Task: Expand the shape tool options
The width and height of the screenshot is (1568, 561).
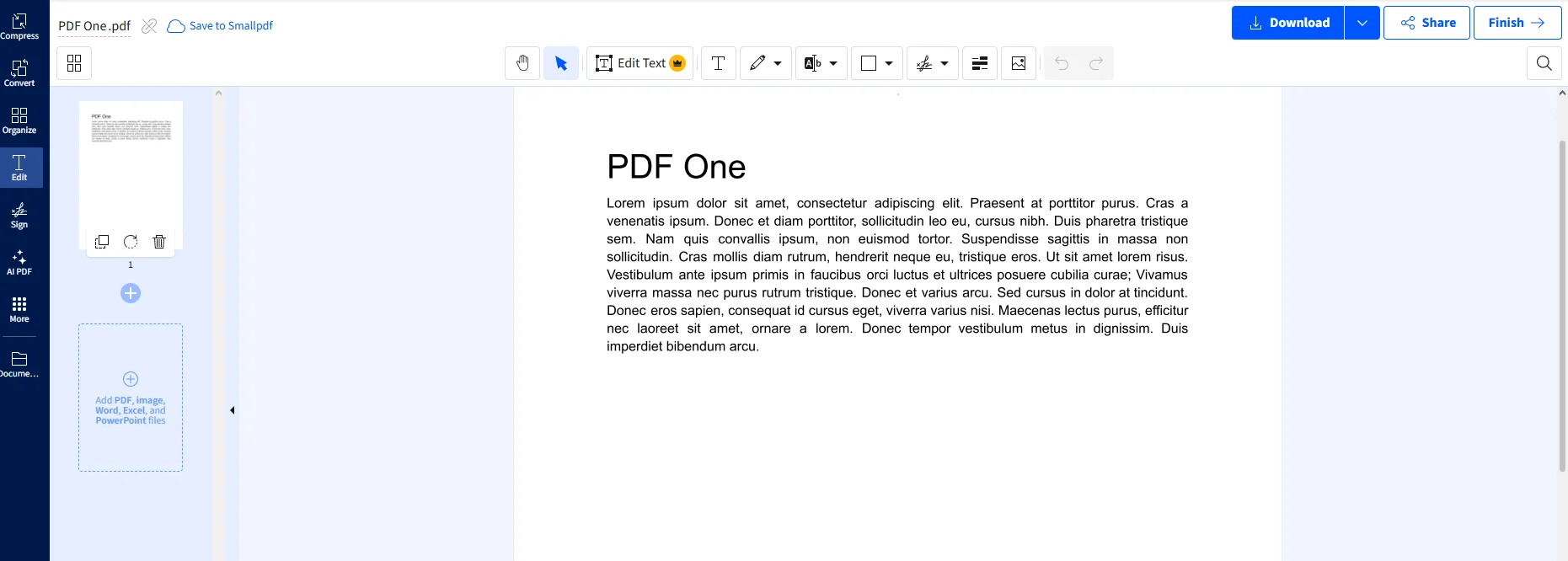Action: click(x=889, y=63)
